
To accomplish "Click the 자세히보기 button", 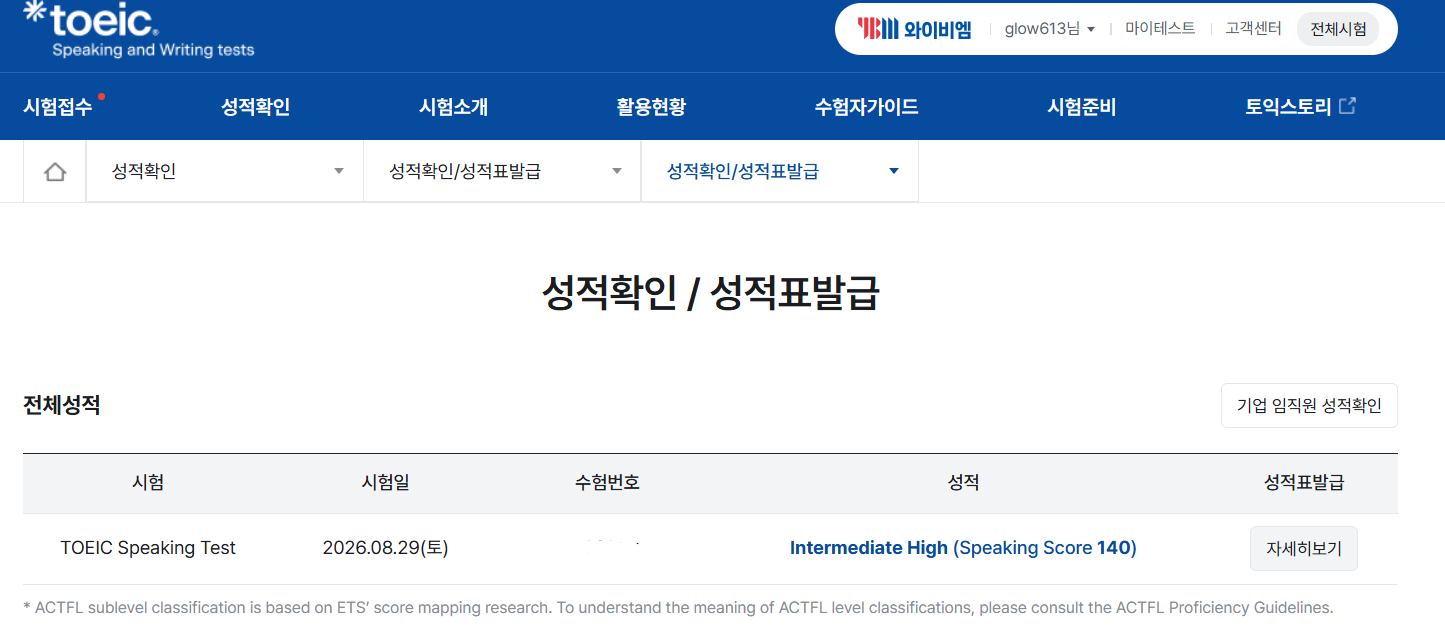I will [1304, 548].
